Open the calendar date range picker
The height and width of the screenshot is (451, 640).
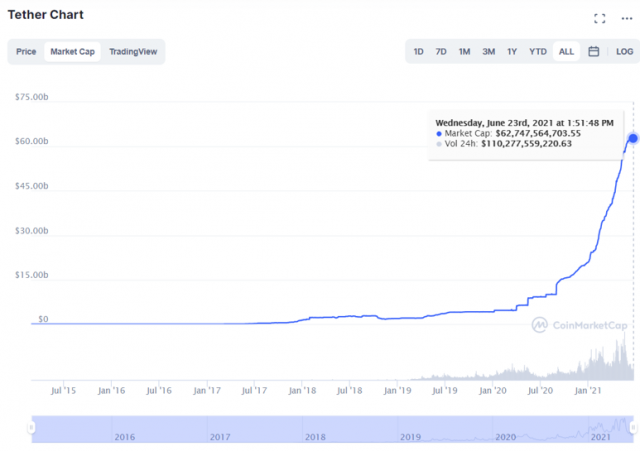coord(593,51)
